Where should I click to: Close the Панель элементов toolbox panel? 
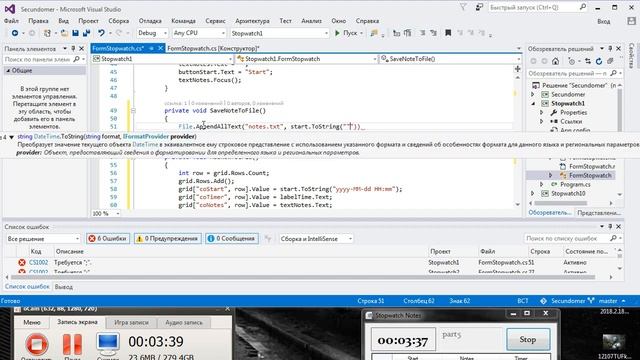[x=82, y=49]
